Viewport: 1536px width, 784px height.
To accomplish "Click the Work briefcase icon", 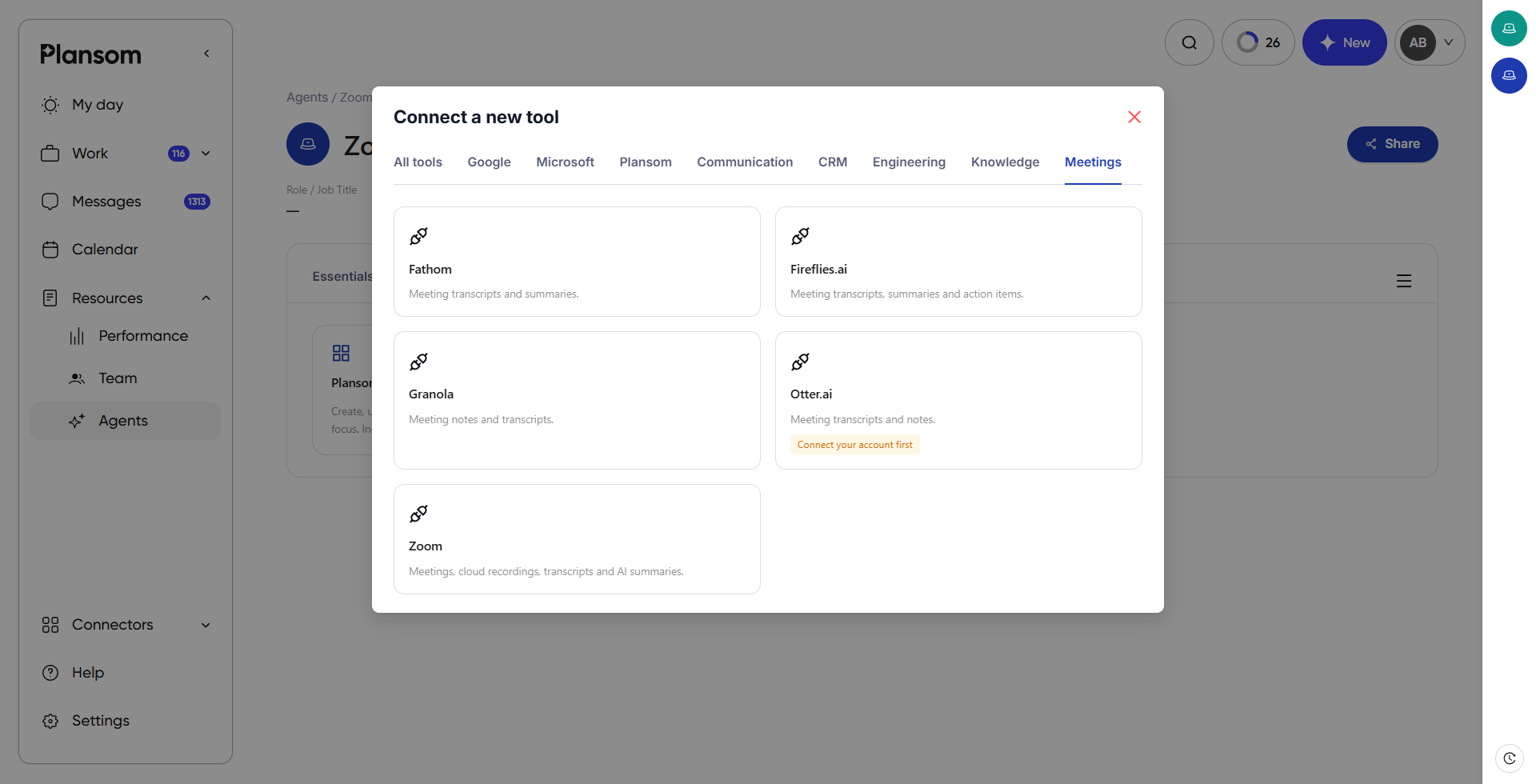I will [x=50, y=154].
